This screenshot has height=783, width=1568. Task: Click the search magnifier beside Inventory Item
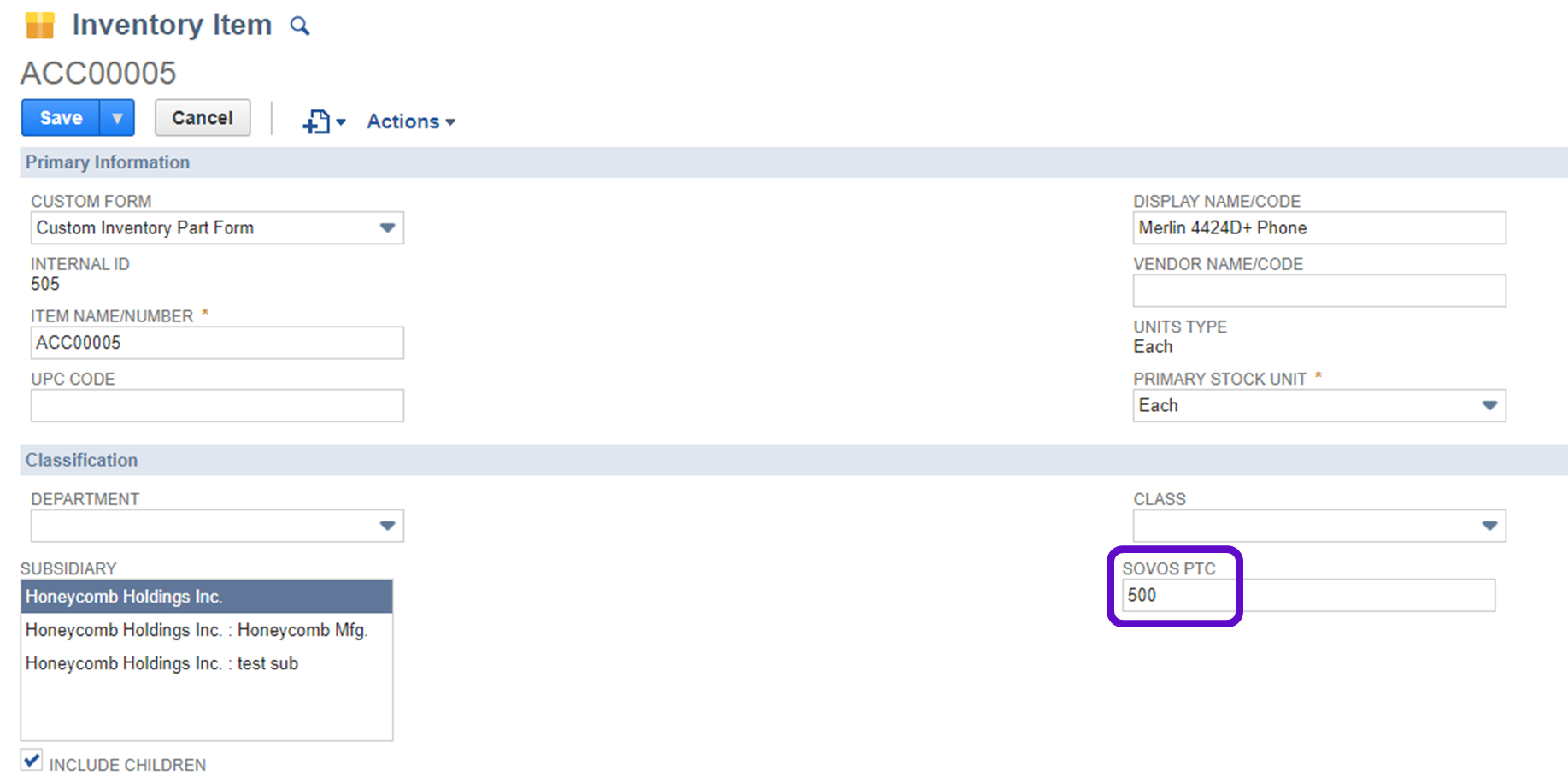(x=299, y=26)
